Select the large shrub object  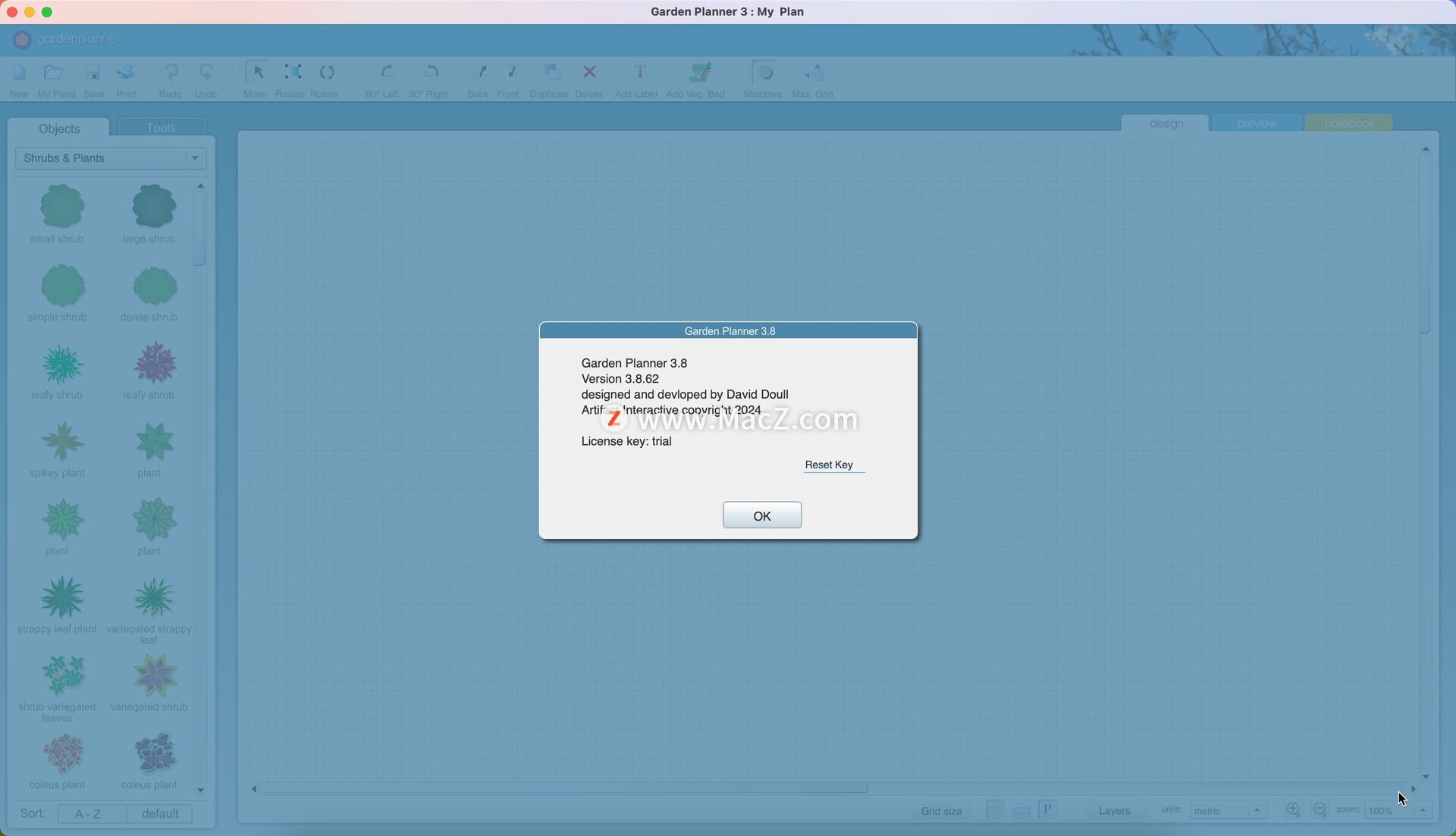point(153,207)
